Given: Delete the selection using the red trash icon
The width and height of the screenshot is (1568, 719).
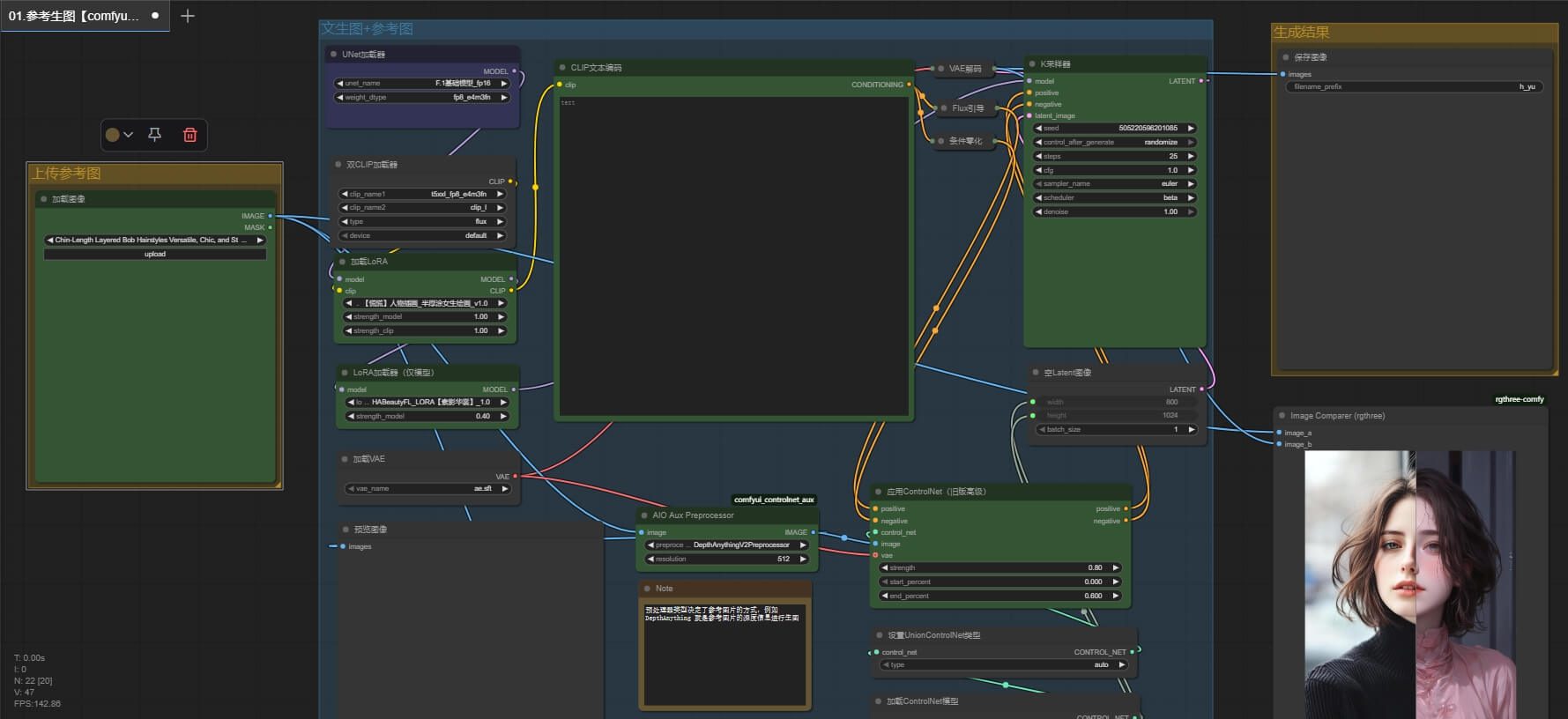Looking at the screenshot, I should click(189, 135).
